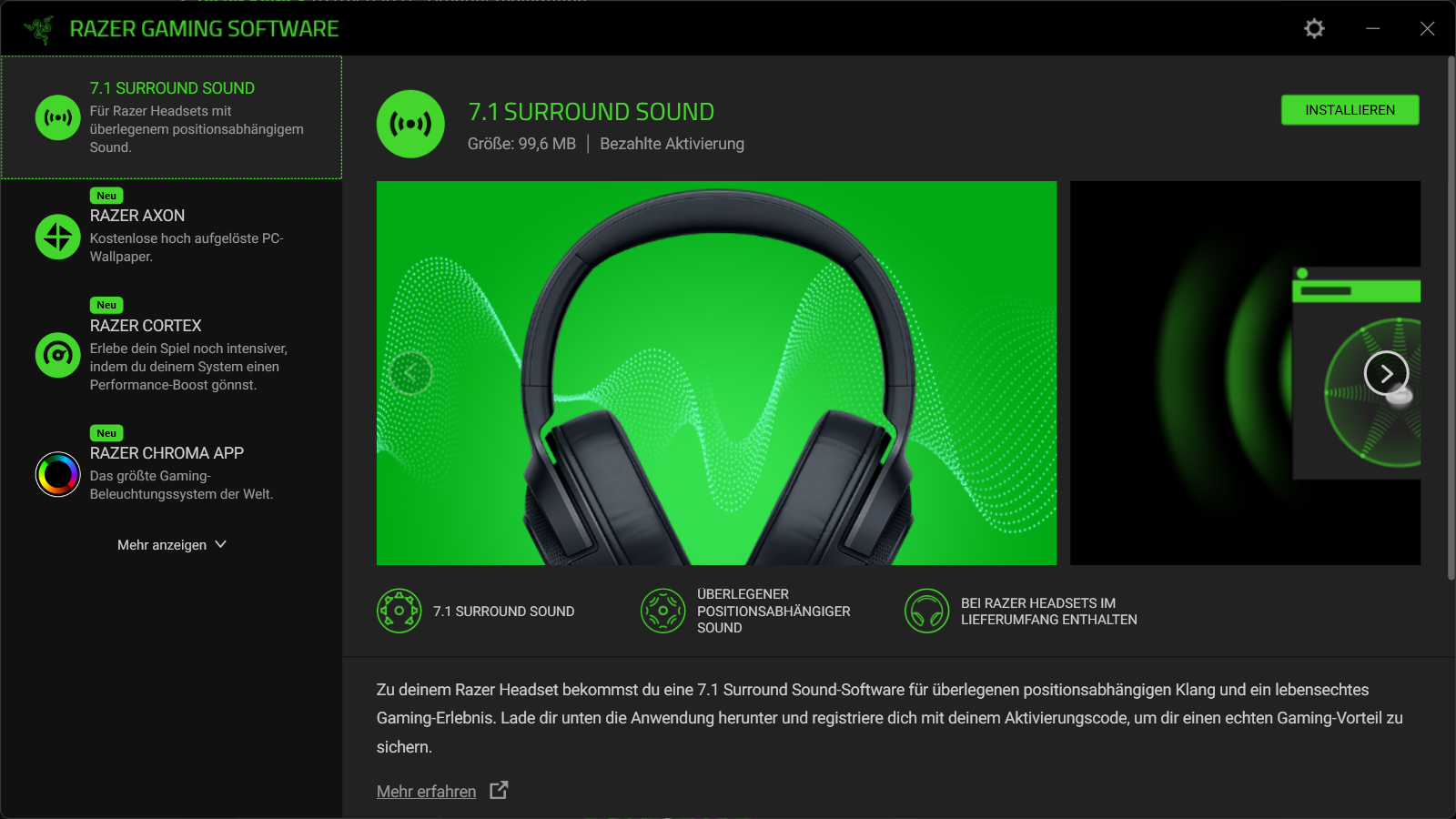Click the 'Größe: 99,6 MB' text
The width and height of the screenshot is (1456, 819).
pyautogui.click(x=522, y=144)
